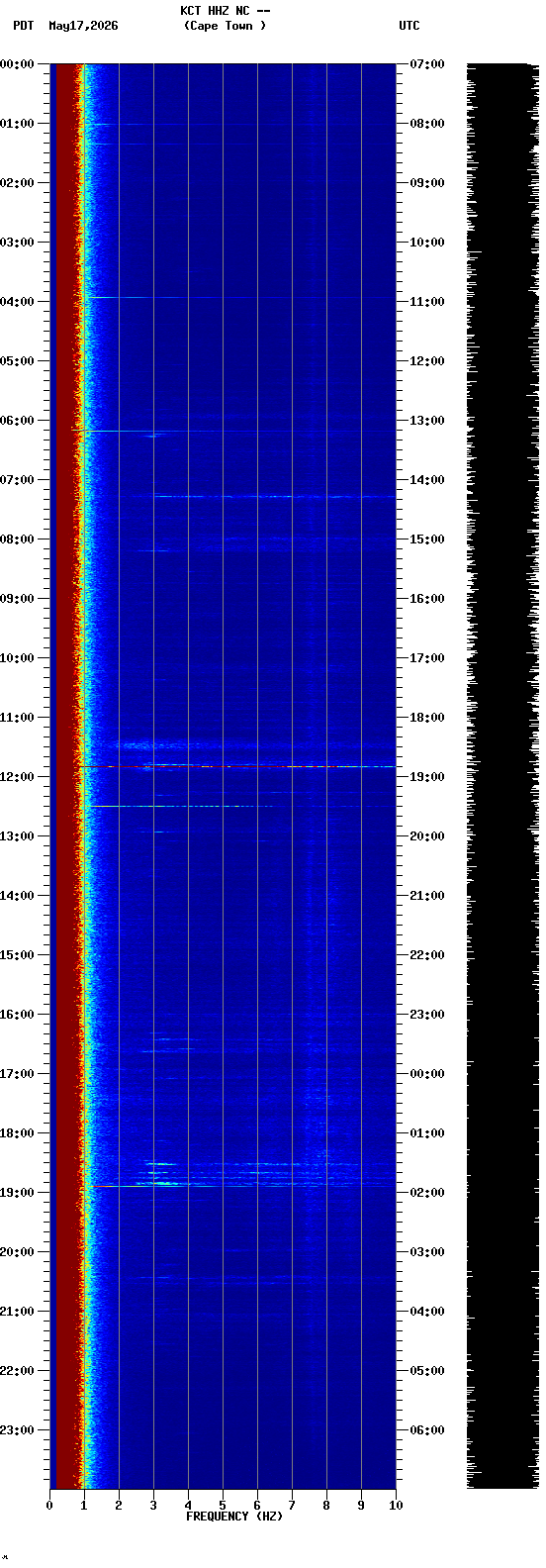
Task: Click the 12:00 PDT time label
Action: [18, 777]
